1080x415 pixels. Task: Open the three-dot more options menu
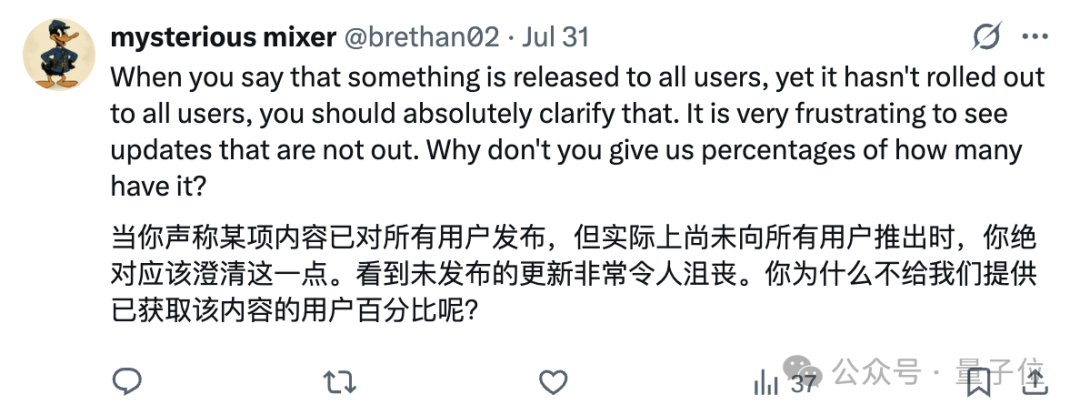coord(1035,36)
